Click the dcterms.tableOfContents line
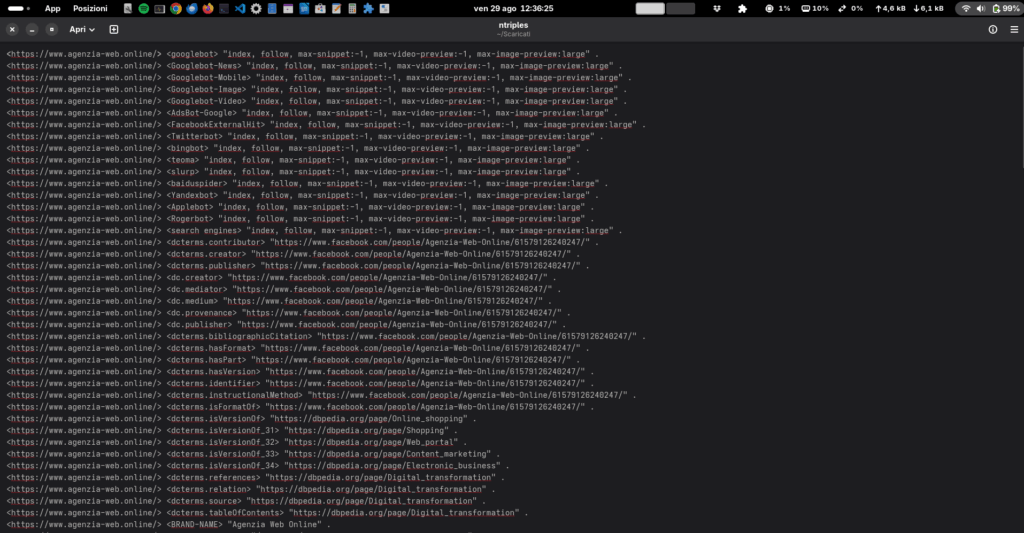1024x533 pixels. point(267,513)
